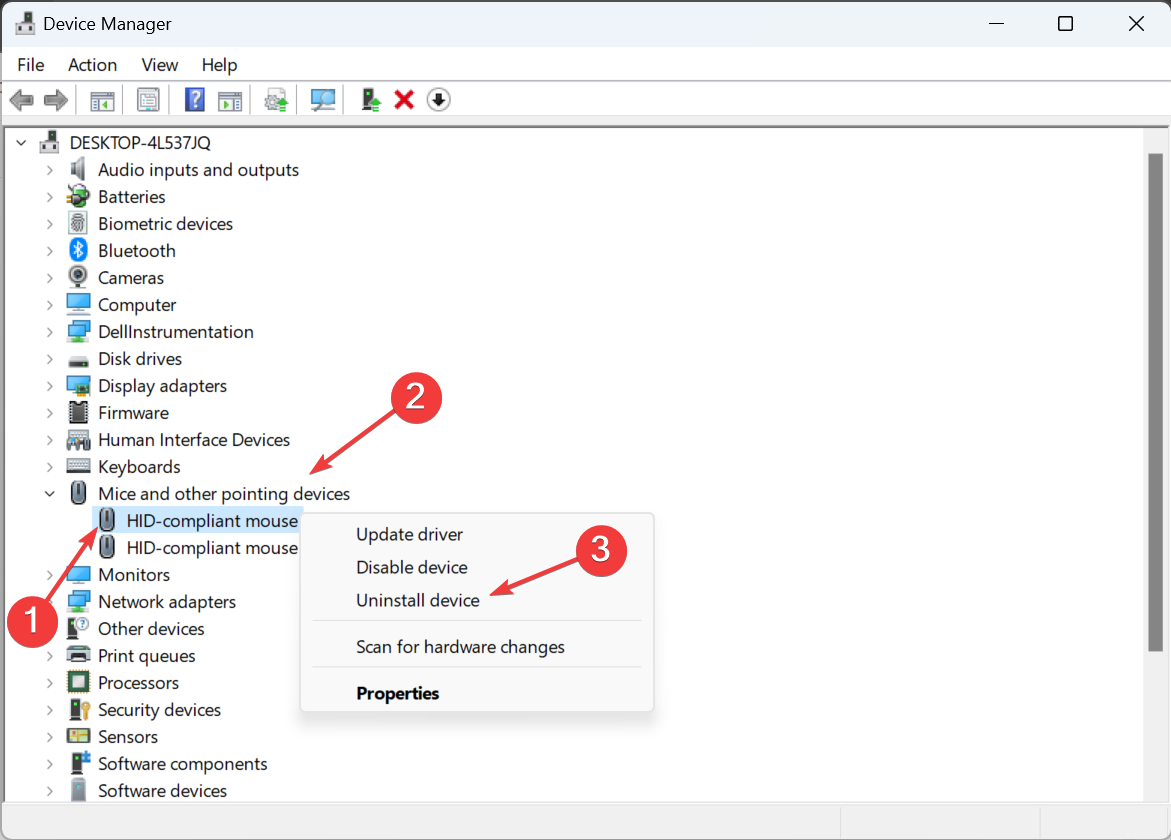Expand the Display adapters category
This screenshot has width=1171, height=840.
49,386
